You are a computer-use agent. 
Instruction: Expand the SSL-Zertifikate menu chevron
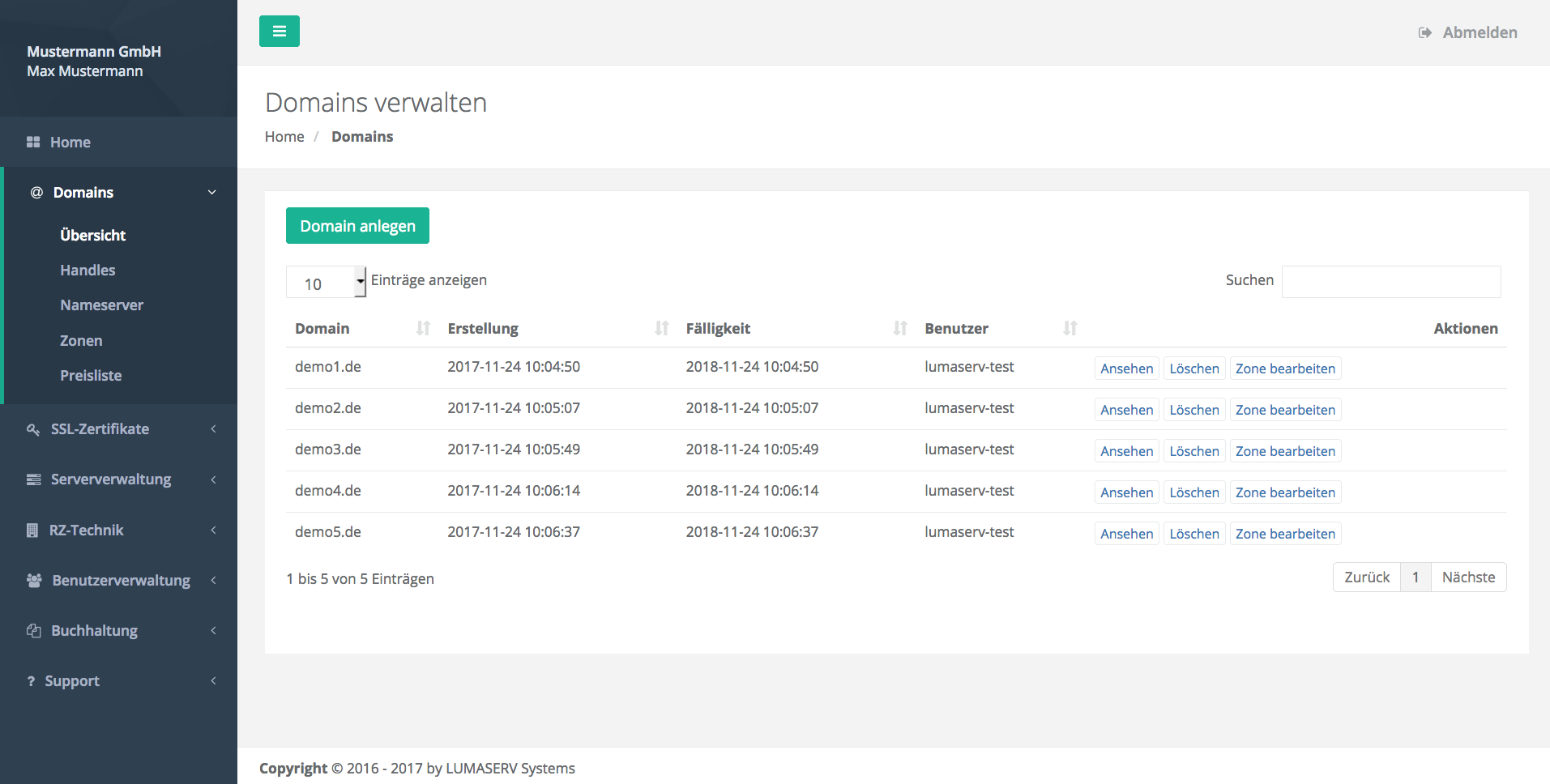tap(213, 429)
